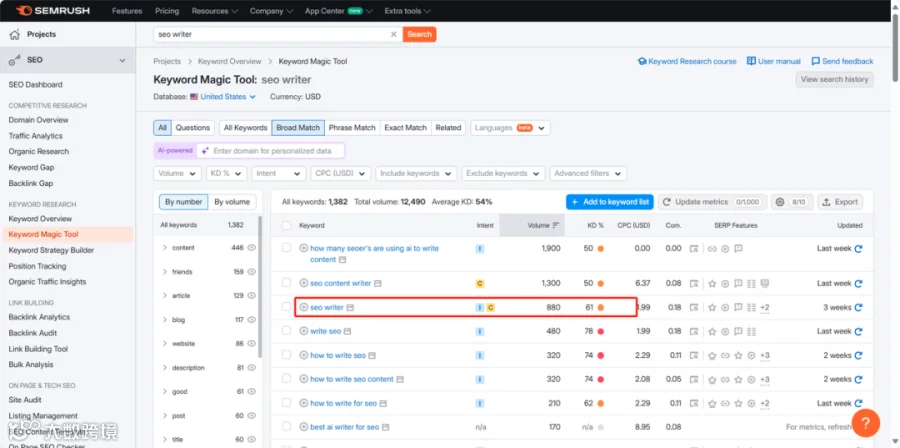Tick checkbox for seo content writer row
The width and height of the screenshot is (900, 448).
tap(286, 283)
